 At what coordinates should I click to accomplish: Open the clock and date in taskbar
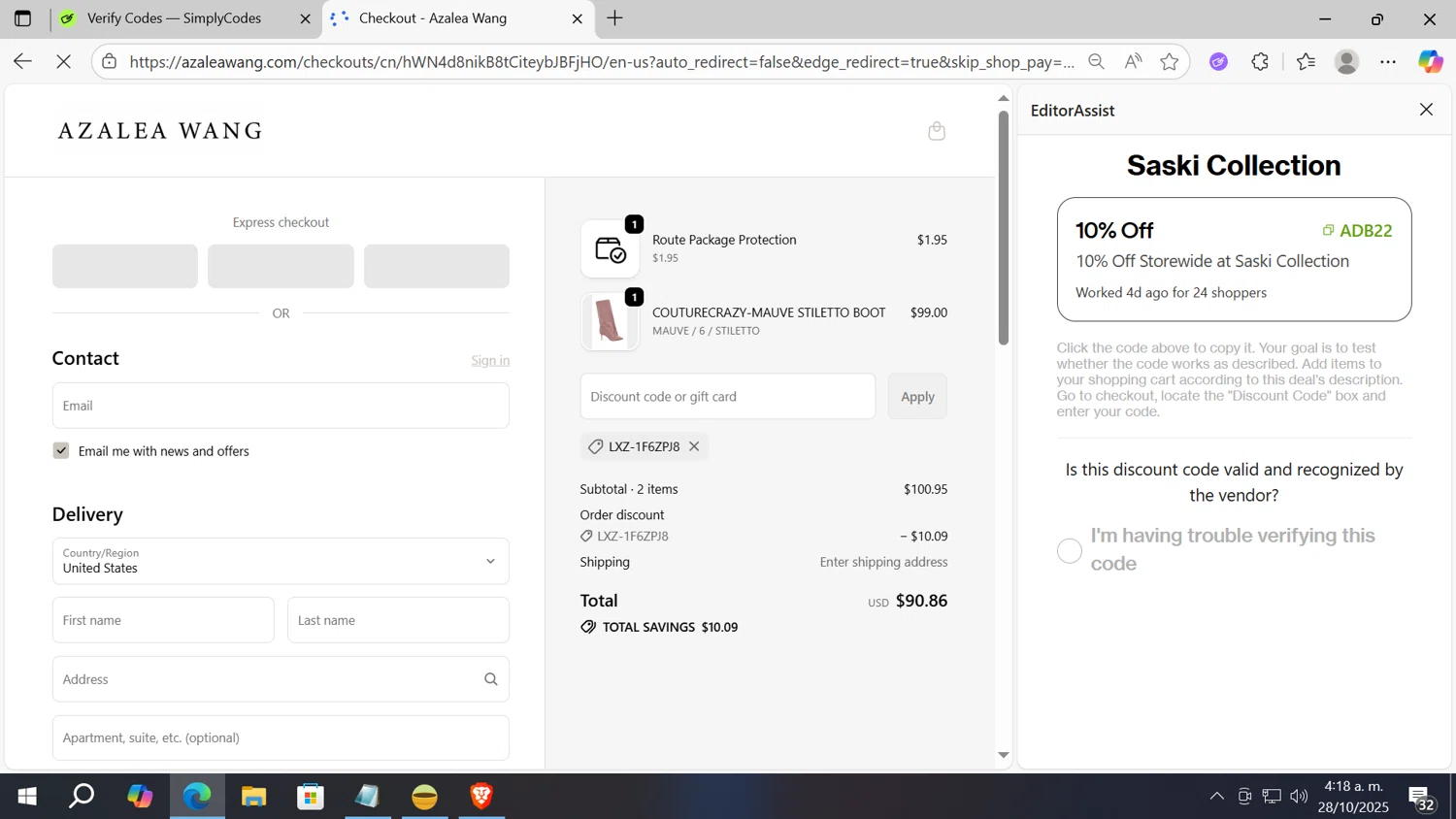click(x=1354, y=797)
